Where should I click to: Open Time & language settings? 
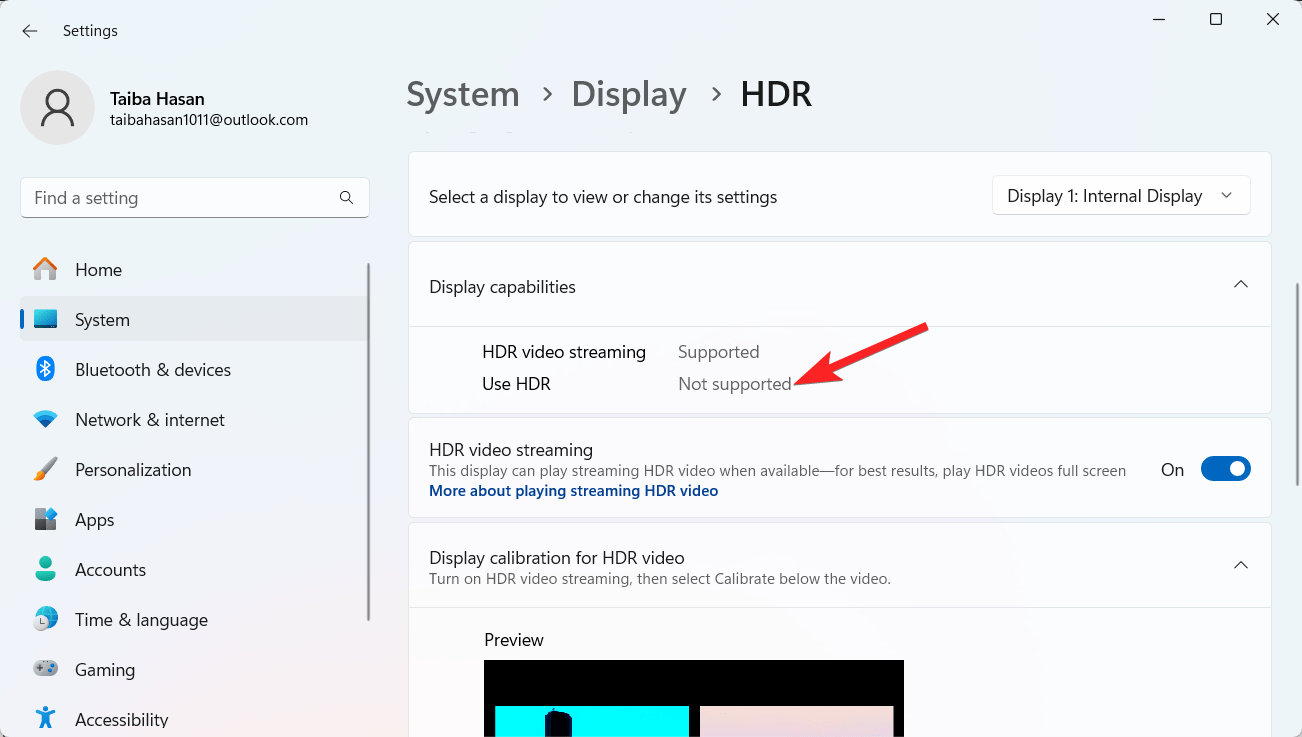(x=140, y=619)
